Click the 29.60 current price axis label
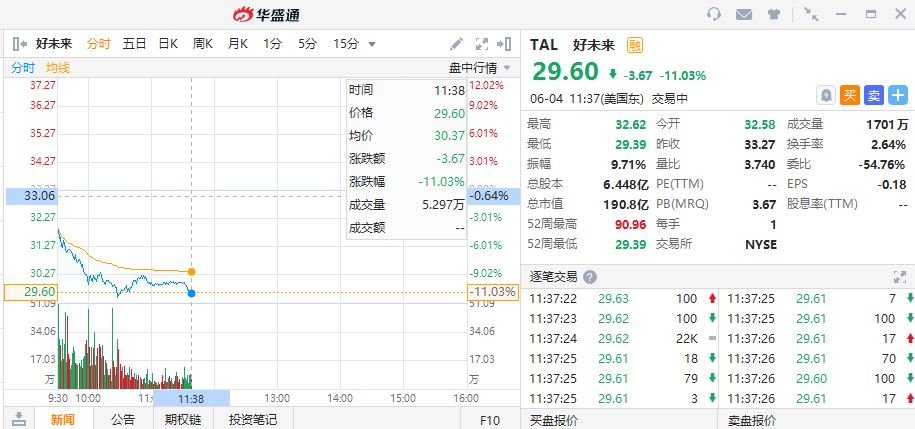Screen dimensions: 915x429 pos(31,292)
